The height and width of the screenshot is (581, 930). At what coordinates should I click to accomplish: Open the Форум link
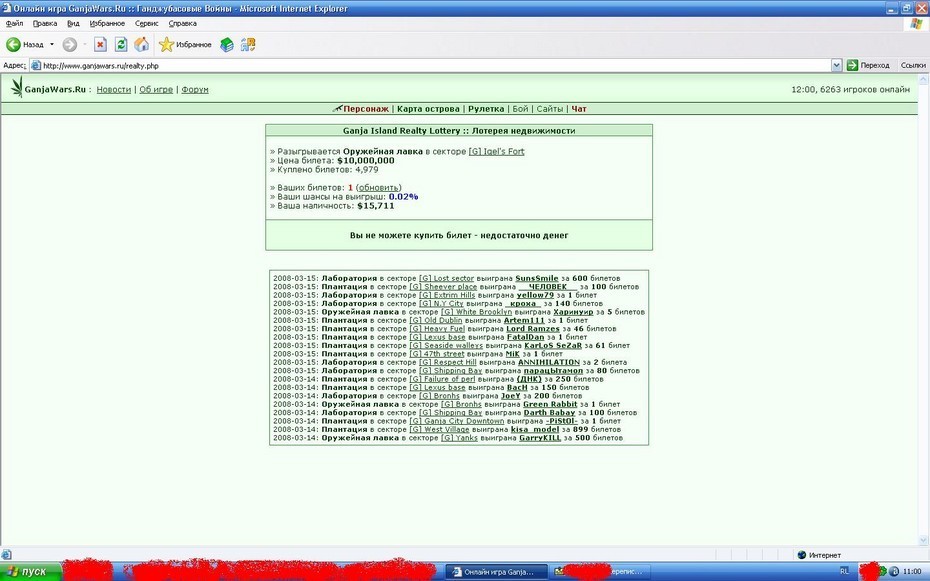click(195, 90)
